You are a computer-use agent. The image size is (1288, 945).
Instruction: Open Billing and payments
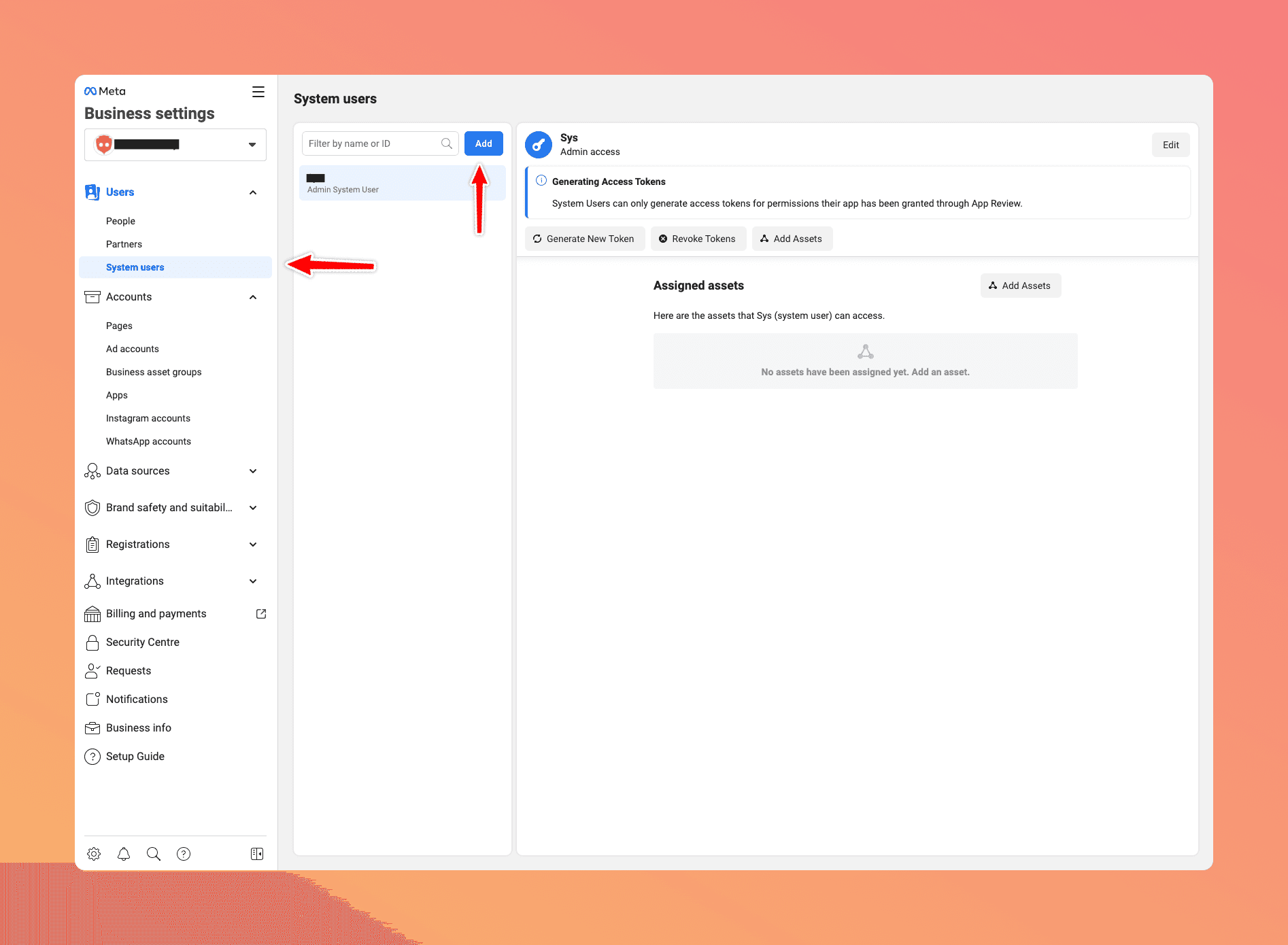point(156,614)
